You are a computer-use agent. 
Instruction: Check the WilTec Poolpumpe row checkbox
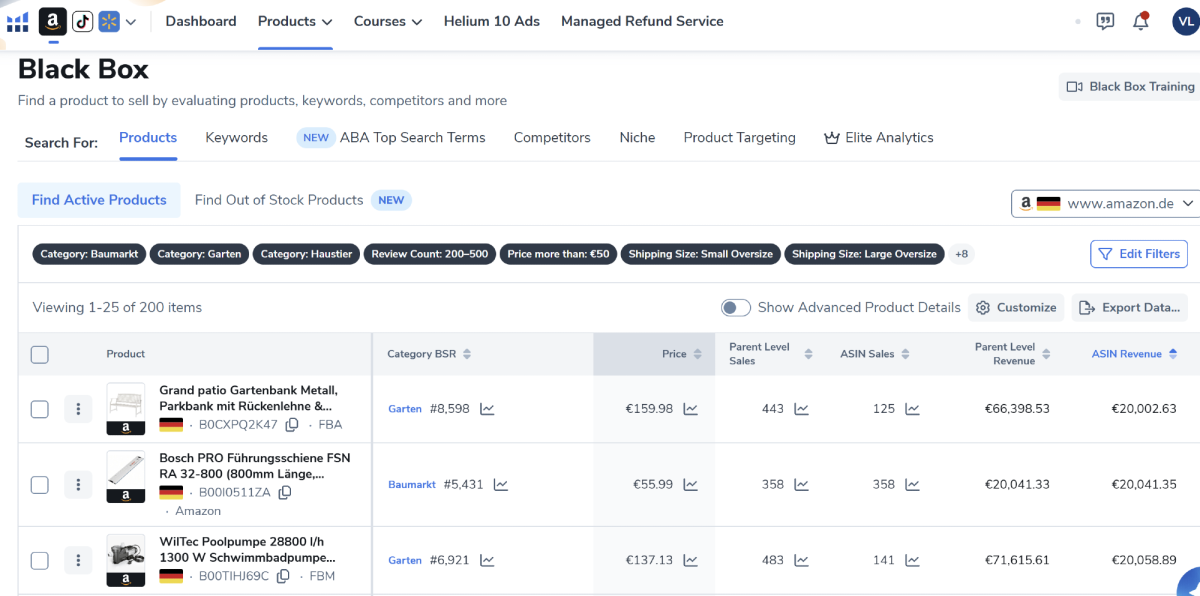[x=40, y=561]
